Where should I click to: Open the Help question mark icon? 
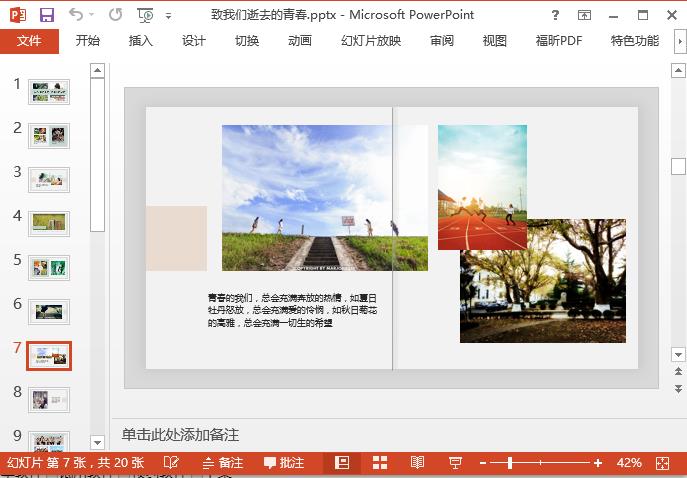[x=555, y=15]
